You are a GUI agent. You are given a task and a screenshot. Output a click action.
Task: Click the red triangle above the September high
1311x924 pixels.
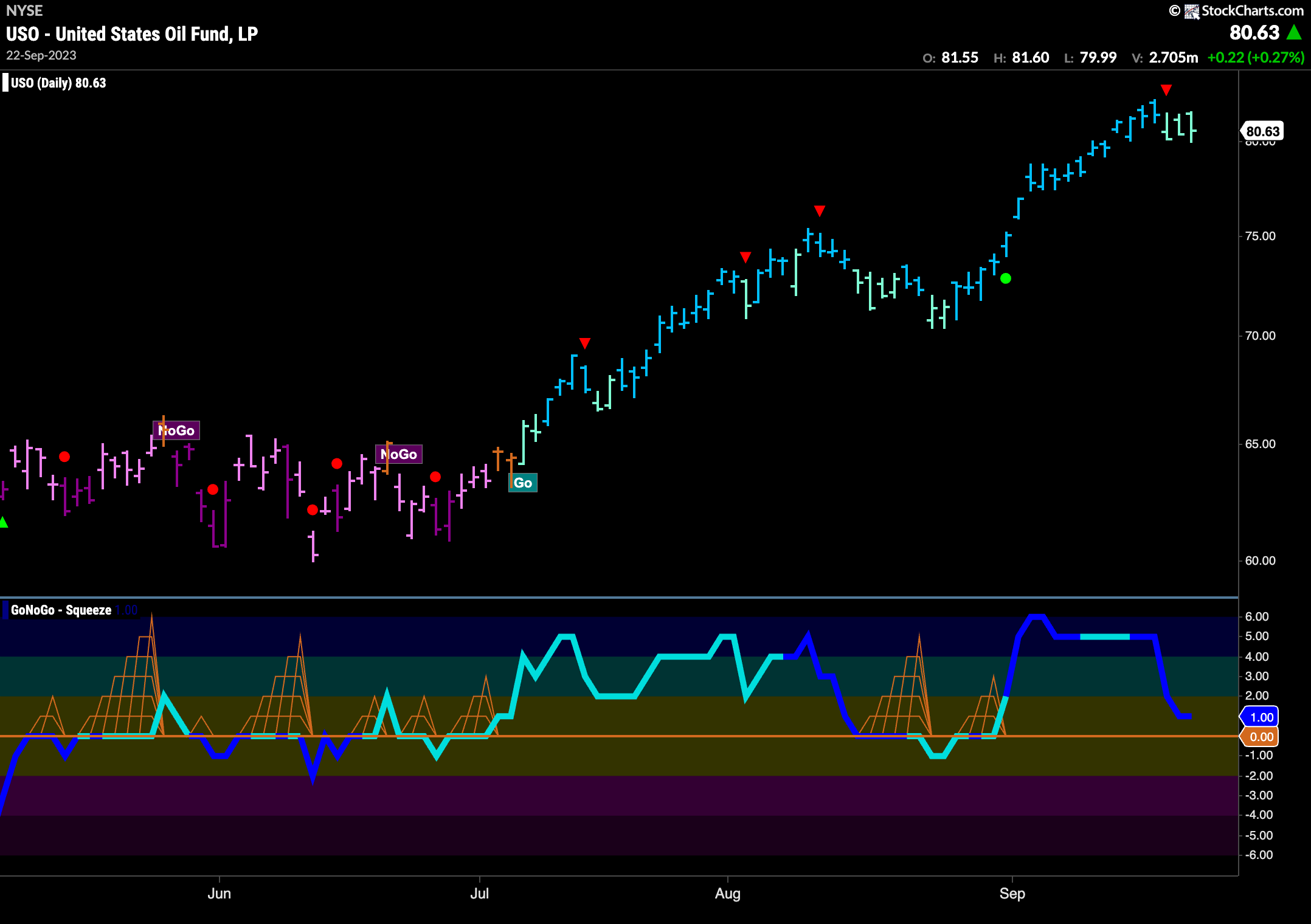(x=1166, y=90)
